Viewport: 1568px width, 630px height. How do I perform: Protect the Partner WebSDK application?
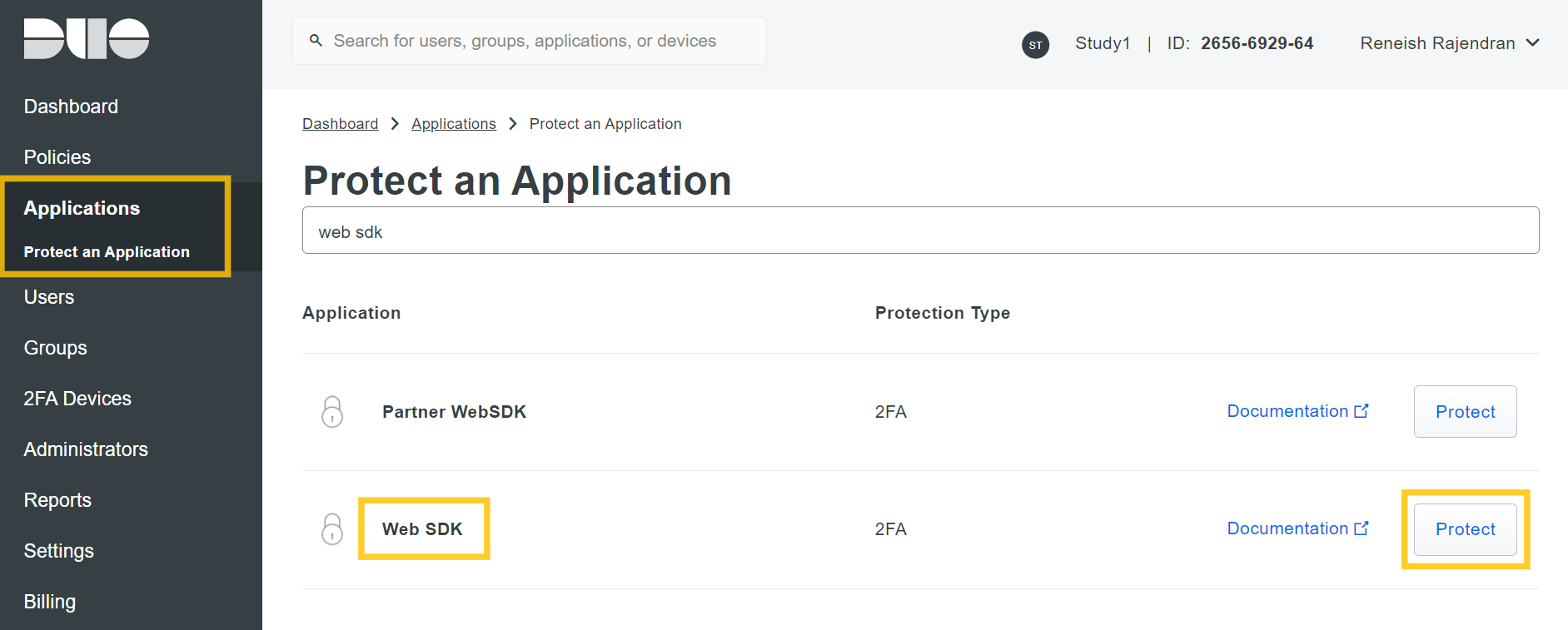tap(1465, 412)
